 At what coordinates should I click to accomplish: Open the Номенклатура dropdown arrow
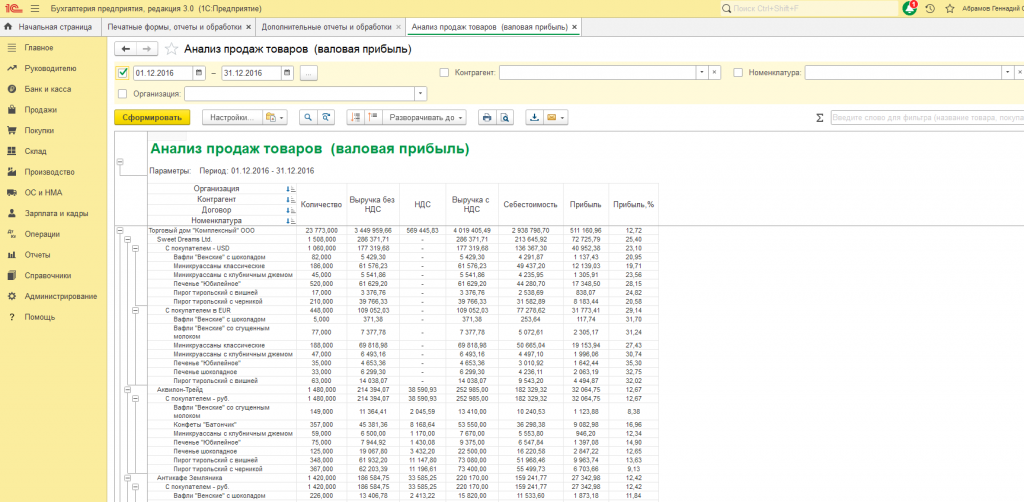(1009, 72)
